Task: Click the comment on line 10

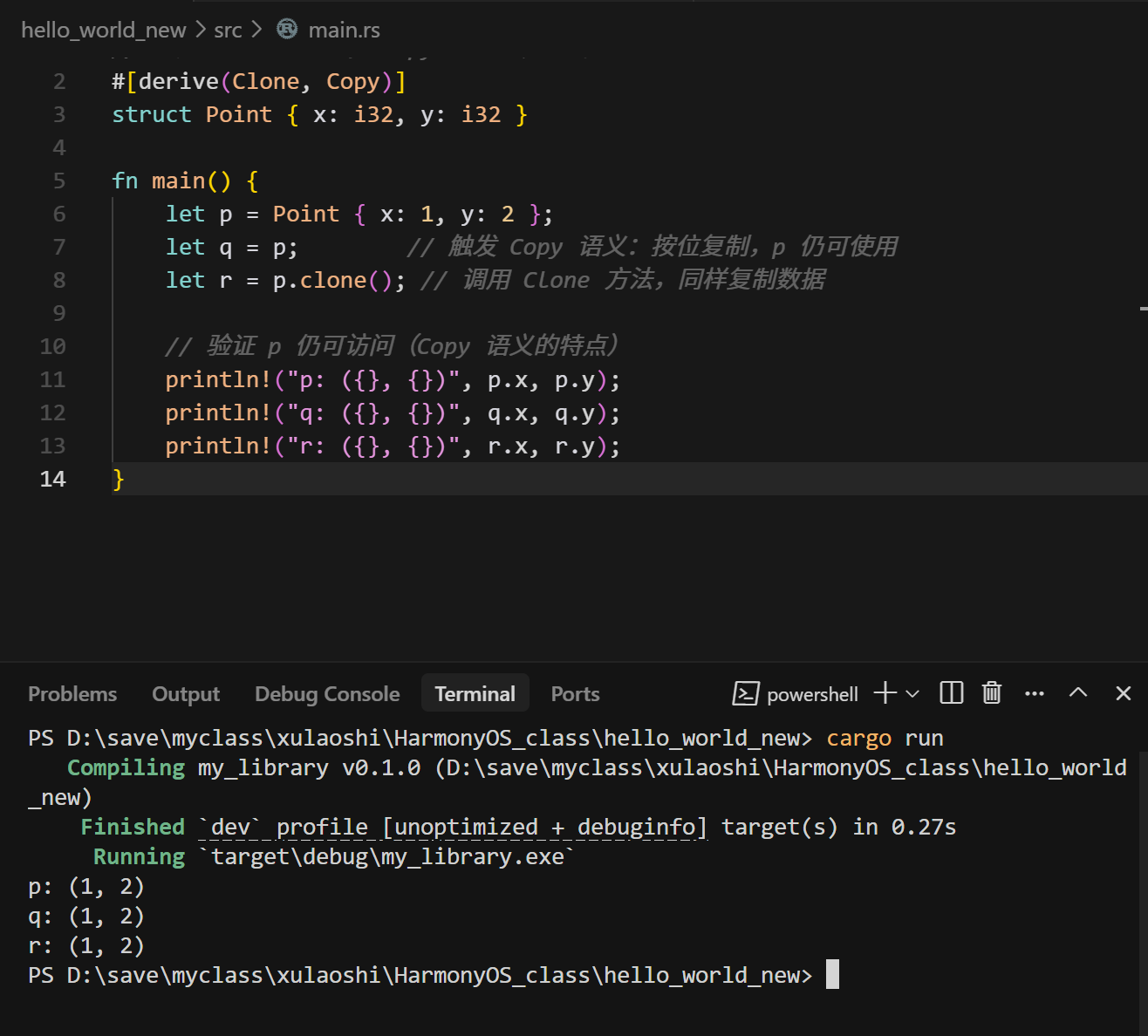Action: click(x=393, y=346)
